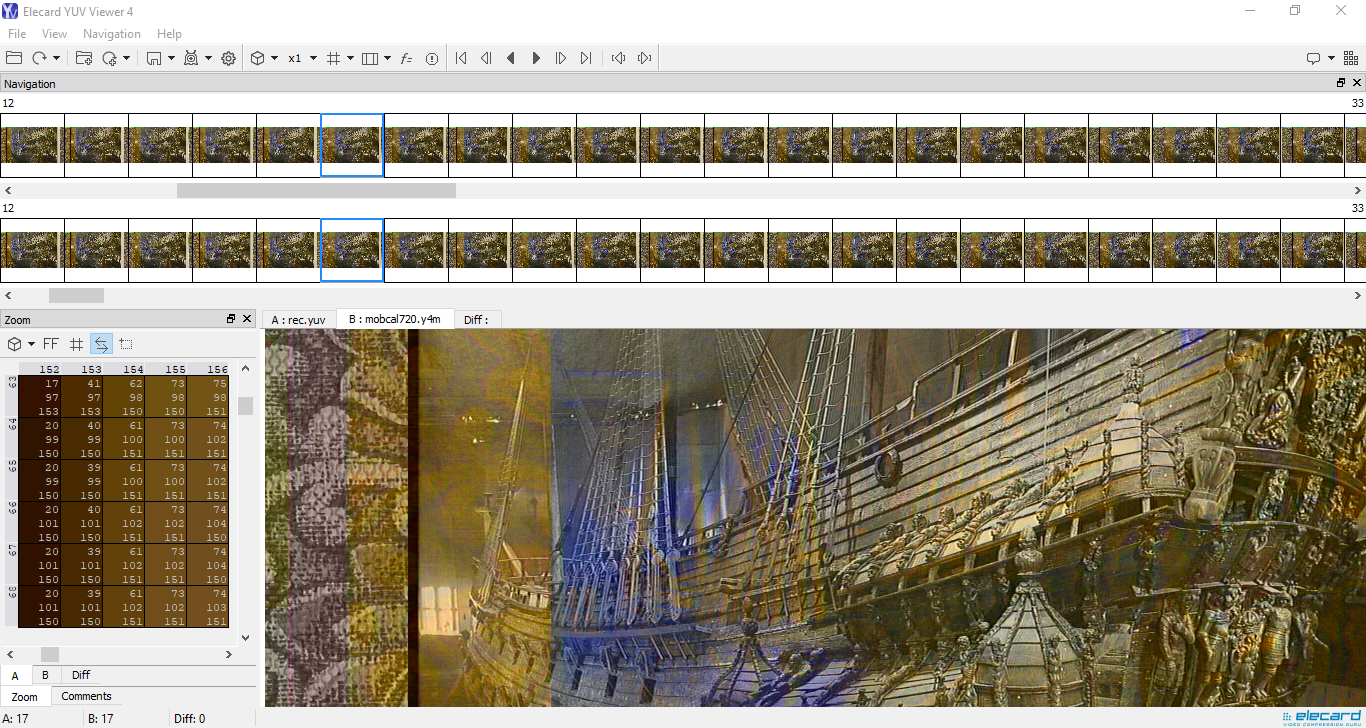Close the Zoom panel
The image size is (1366, 728).
tap(247, 319)
